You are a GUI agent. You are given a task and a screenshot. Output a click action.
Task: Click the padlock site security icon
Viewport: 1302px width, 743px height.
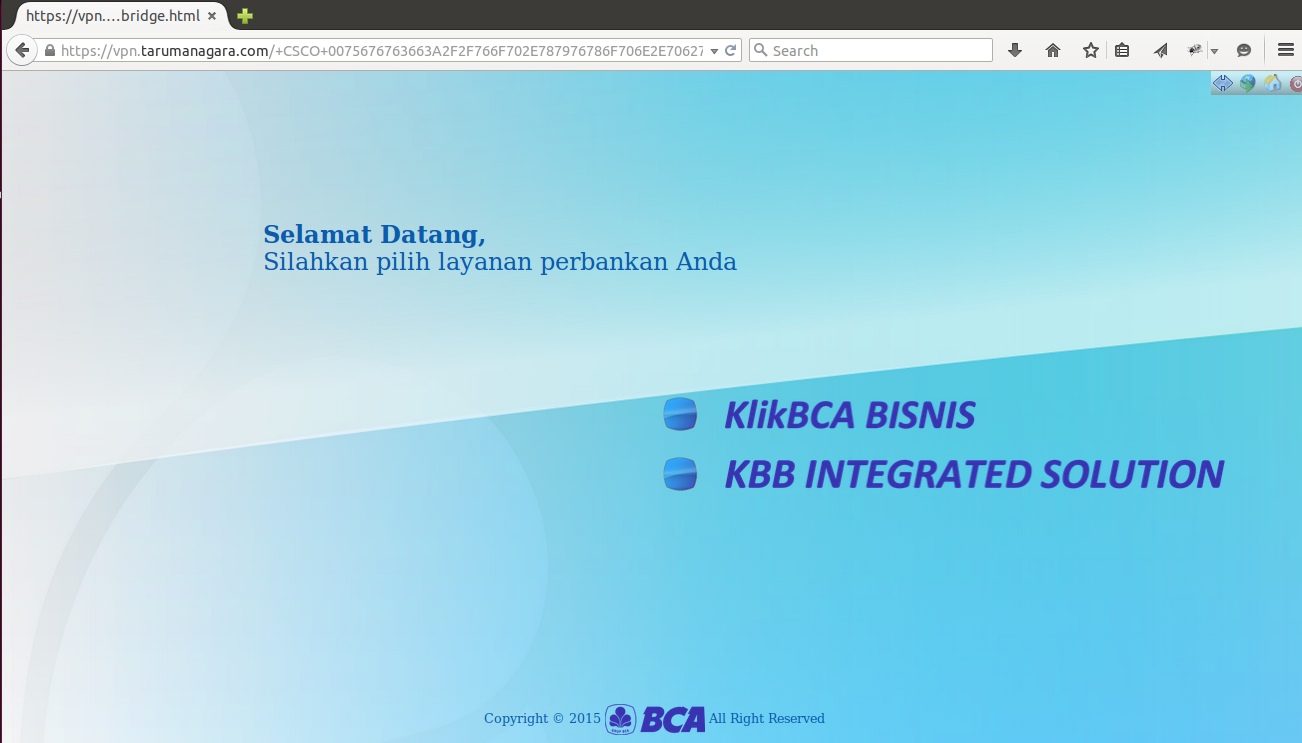(x=49, y=50)
